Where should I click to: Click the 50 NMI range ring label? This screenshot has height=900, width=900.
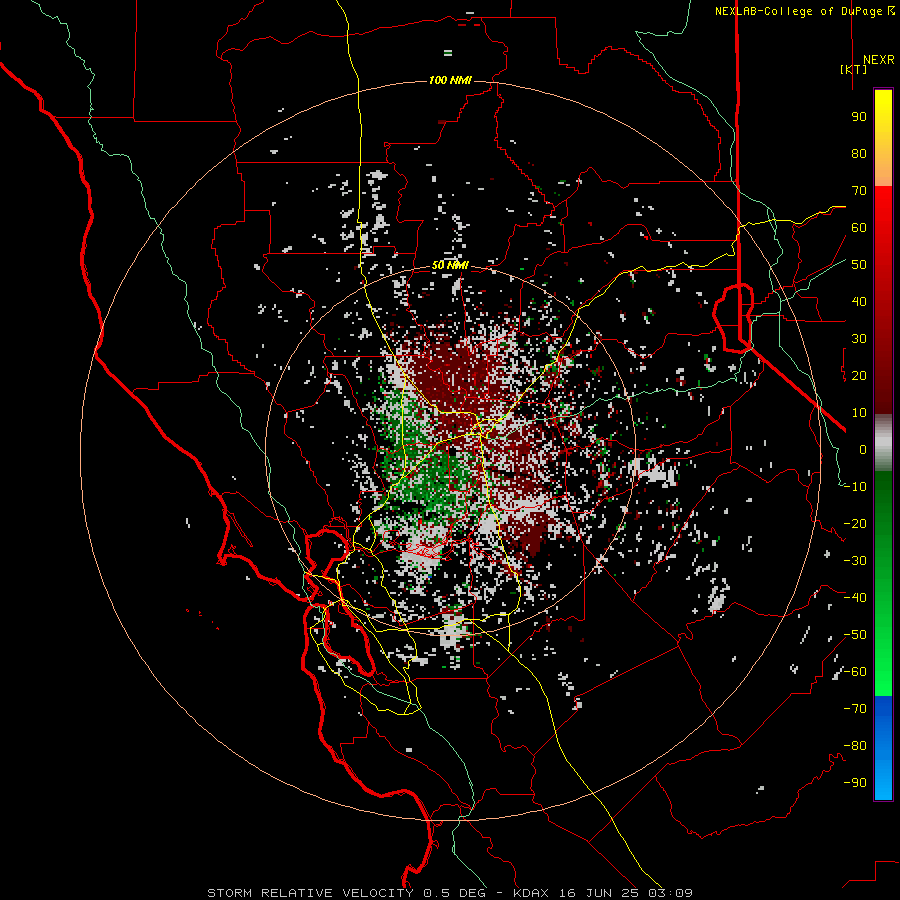(x=450, y=265)
